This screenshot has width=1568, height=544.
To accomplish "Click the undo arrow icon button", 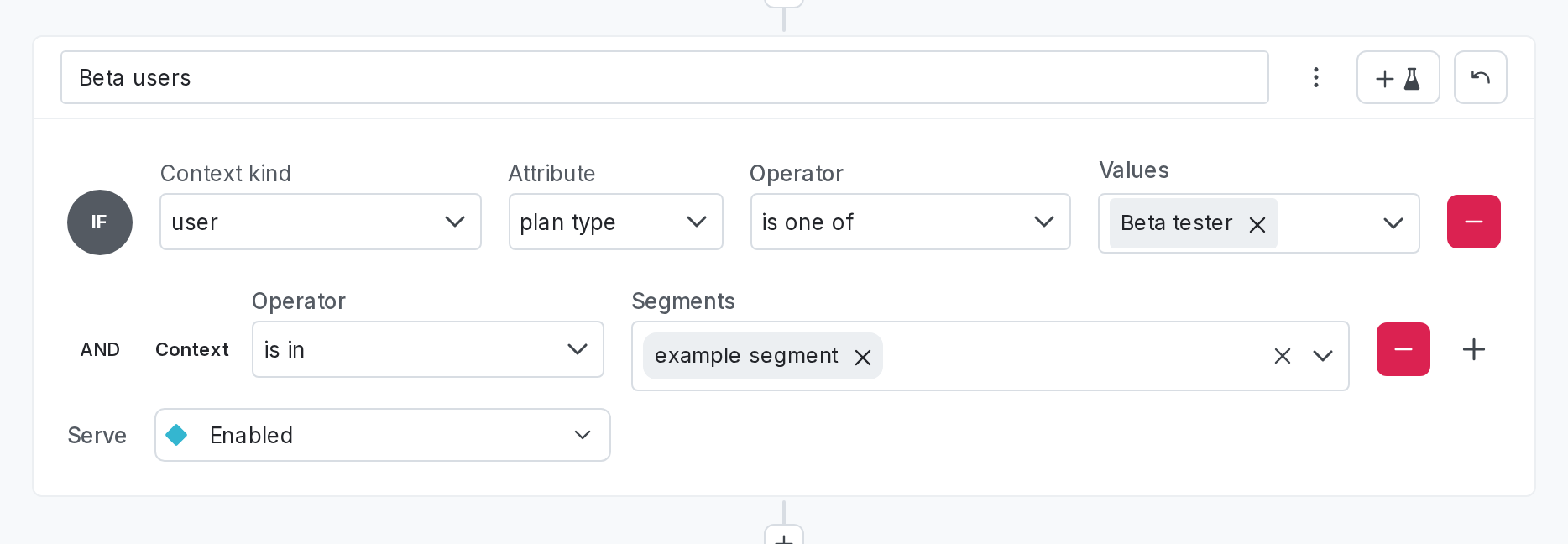I will point(1480,78).
